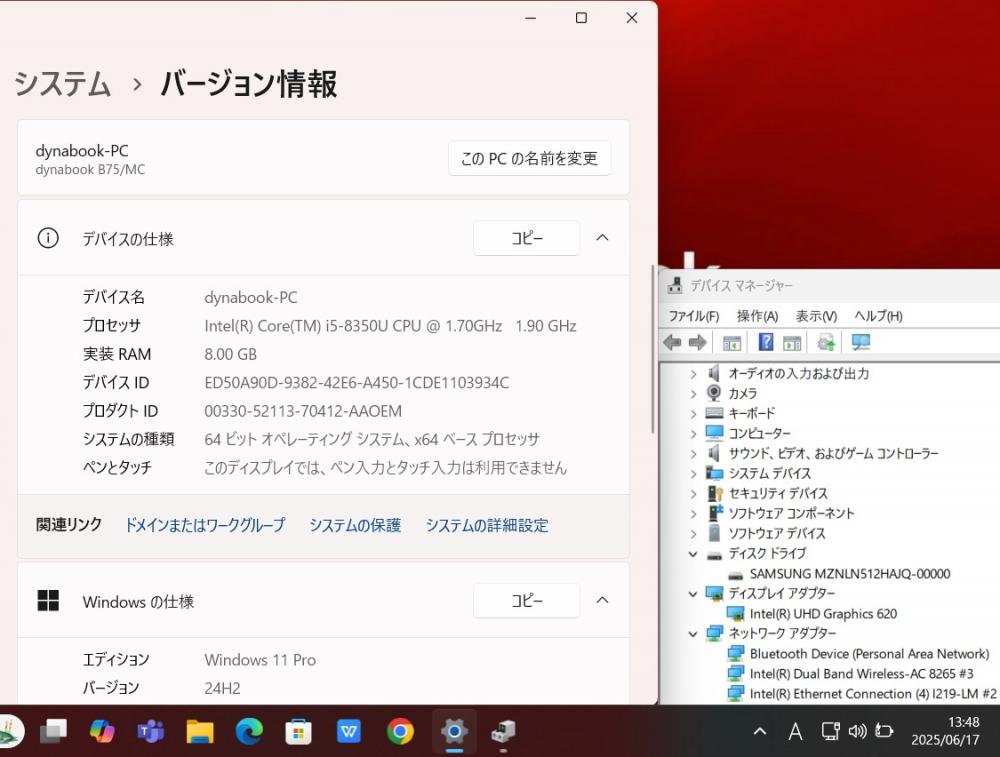Open the network status tray icon

[830, 731]
